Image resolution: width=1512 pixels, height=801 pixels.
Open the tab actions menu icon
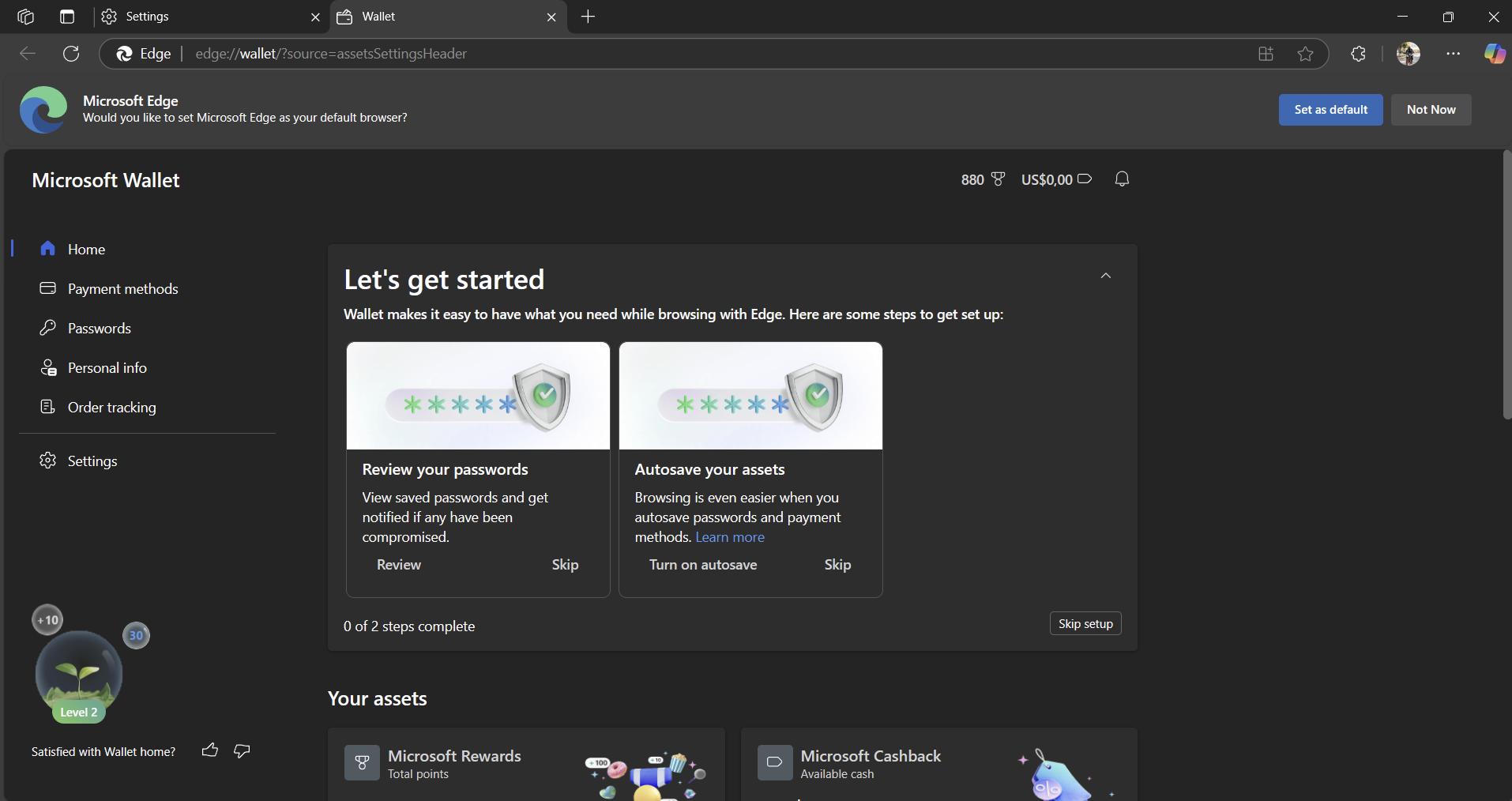[67, 17]
